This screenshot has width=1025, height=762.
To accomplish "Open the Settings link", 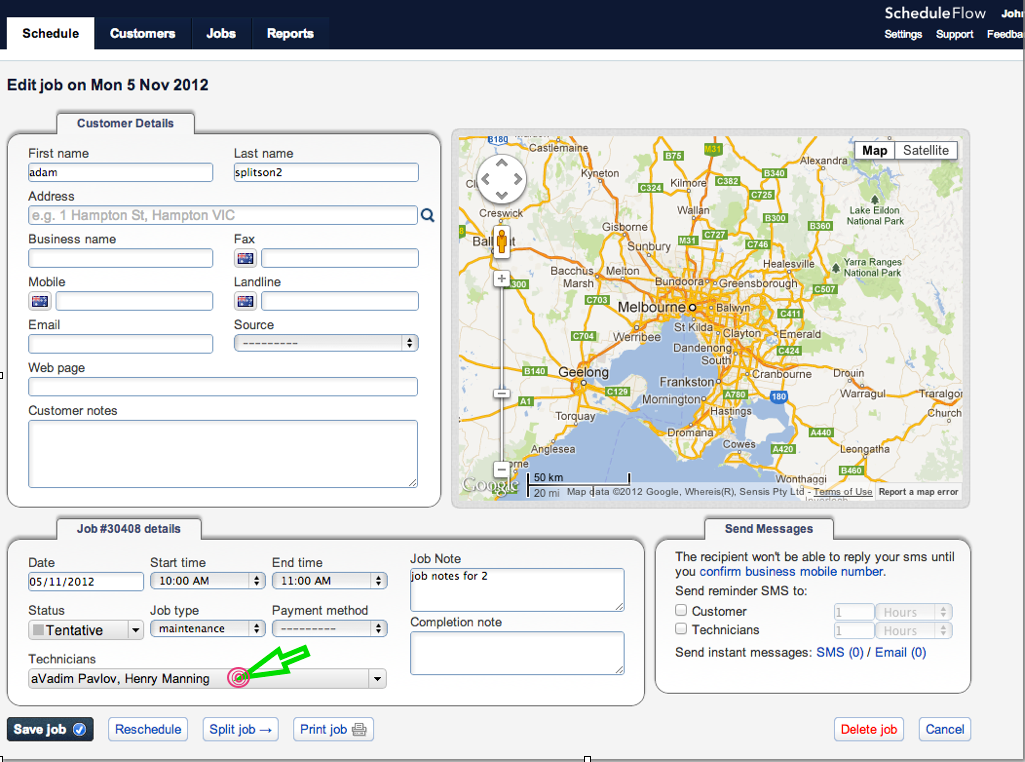I will [903, 34].
